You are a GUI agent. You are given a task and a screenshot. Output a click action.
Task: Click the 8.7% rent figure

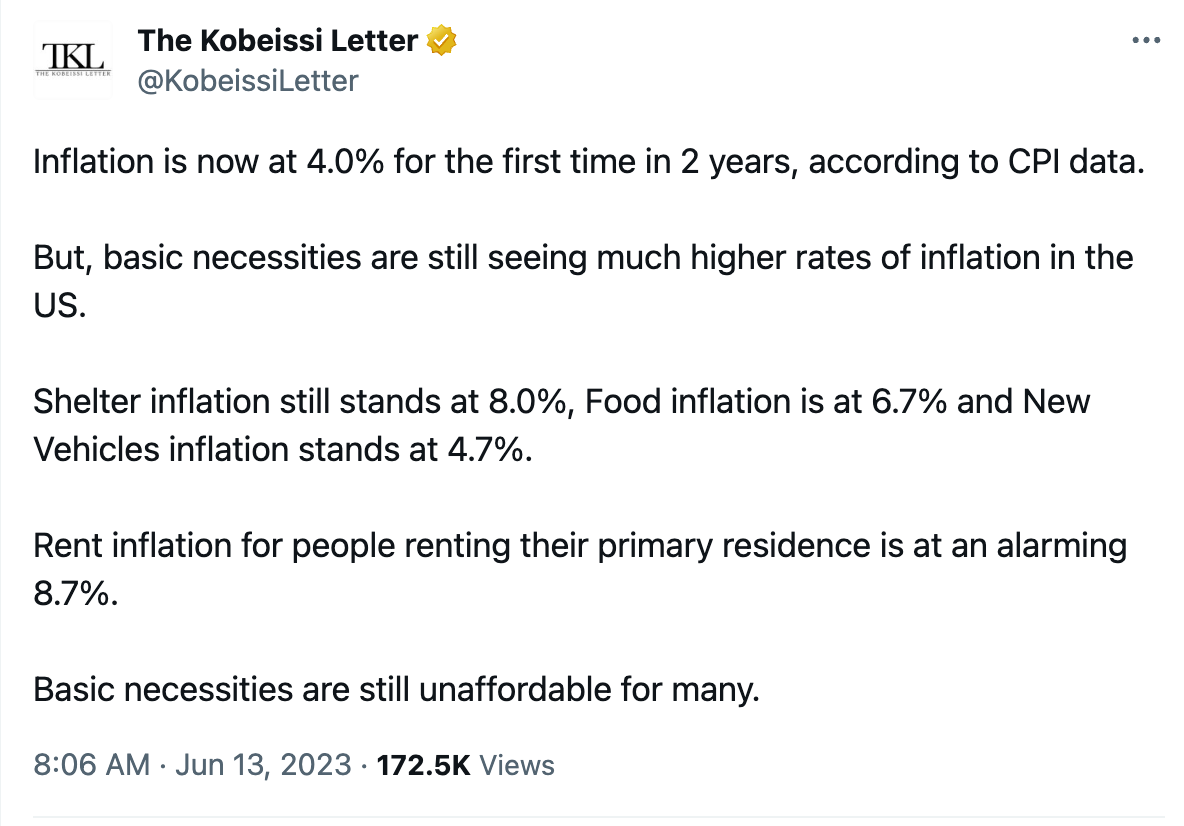tap(76, 593)
